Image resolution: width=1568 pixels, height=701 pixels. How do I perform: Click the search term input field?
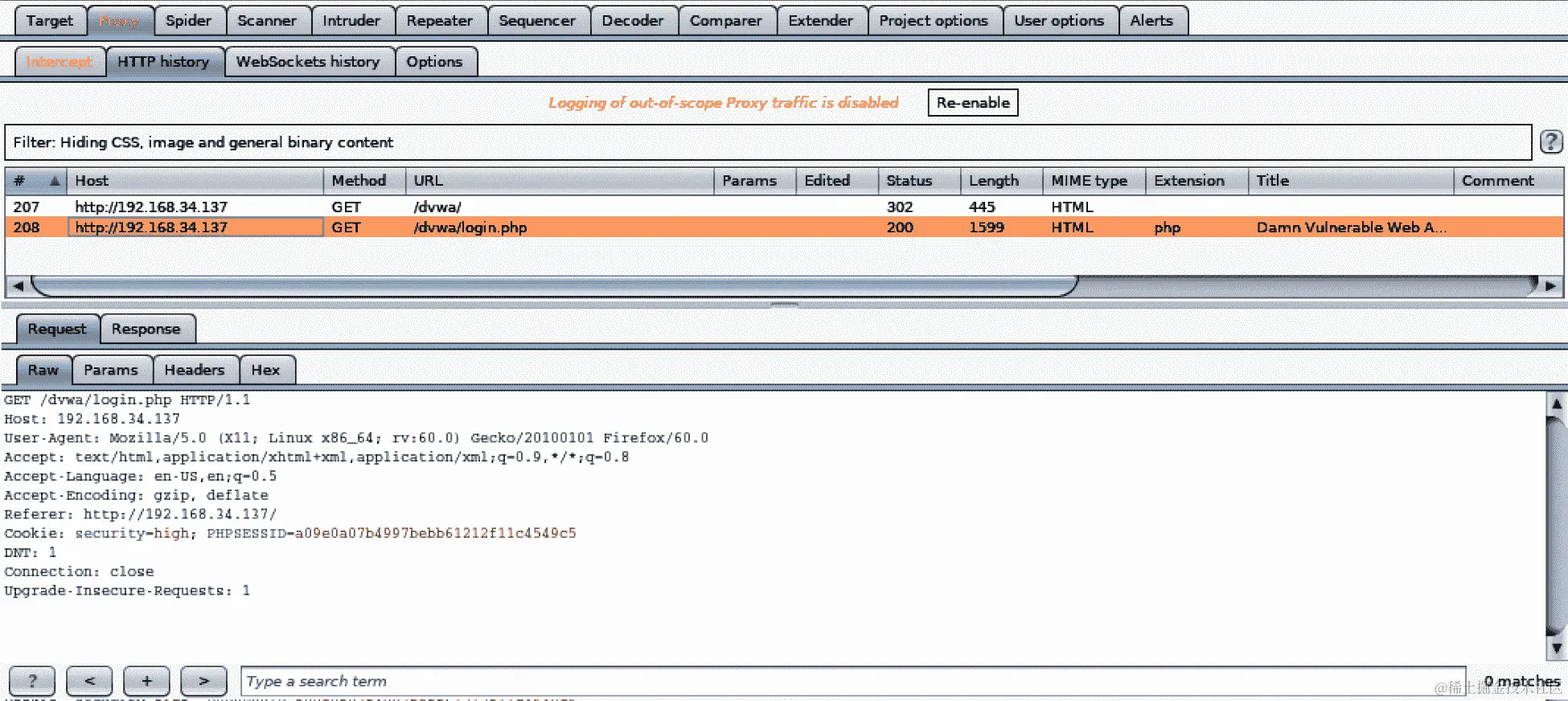point(852,681)
